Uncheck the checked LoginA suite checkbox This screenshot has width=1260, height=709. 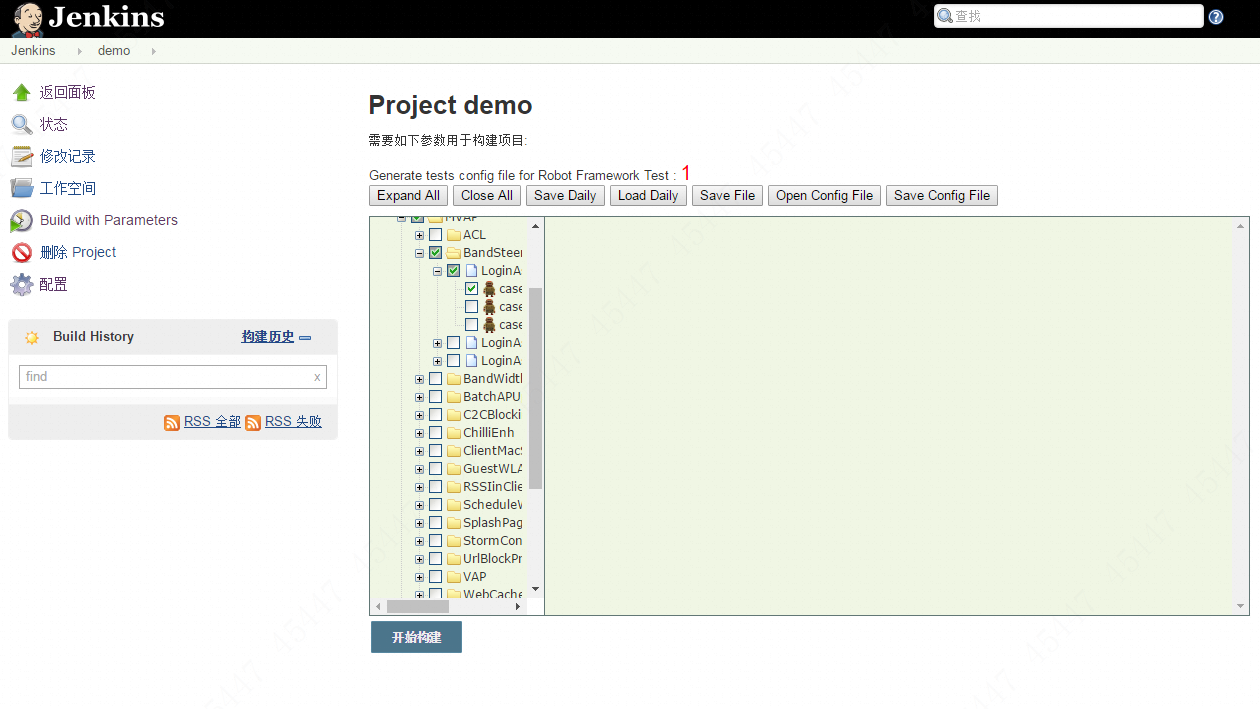point(453,271)
